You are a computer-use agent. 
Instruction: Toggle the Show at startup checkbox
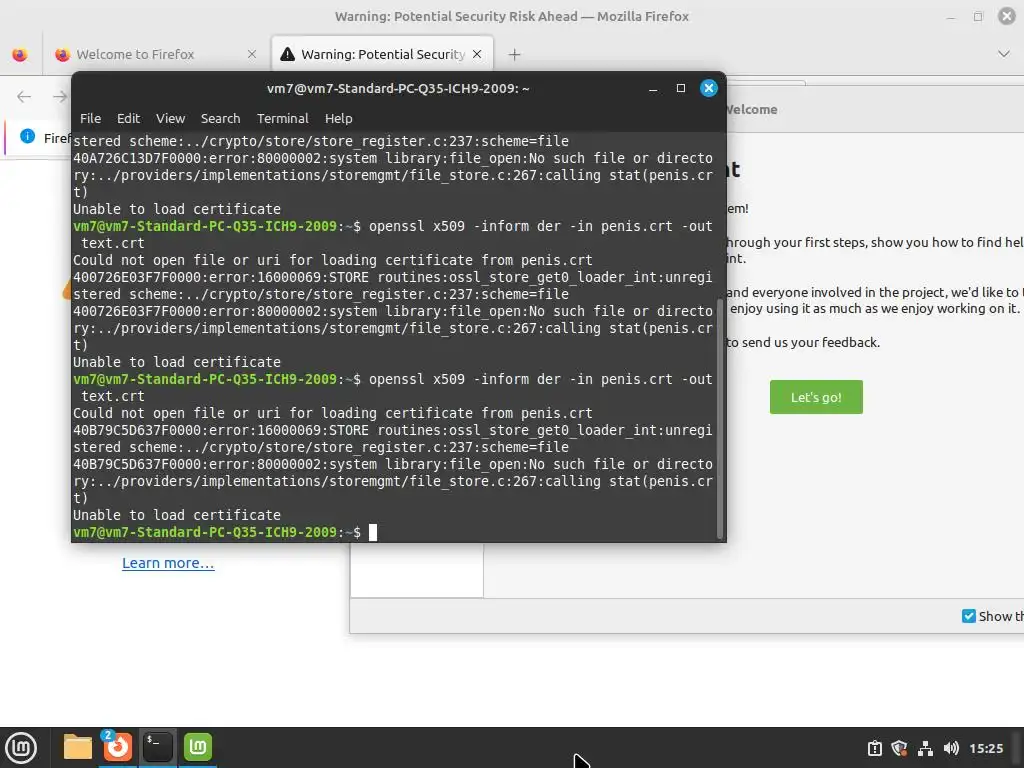coord(968,616)
